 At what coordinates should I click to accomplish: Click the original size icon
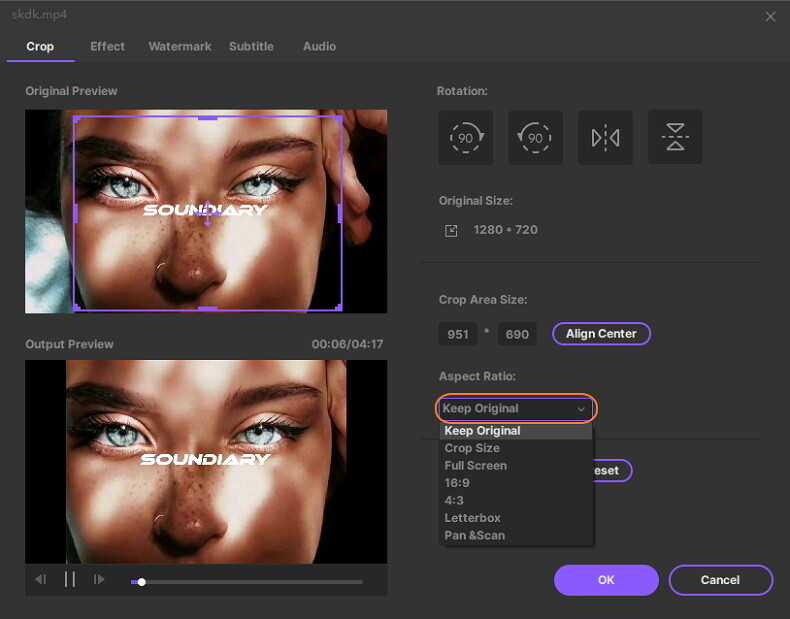(x=451, y=230)
